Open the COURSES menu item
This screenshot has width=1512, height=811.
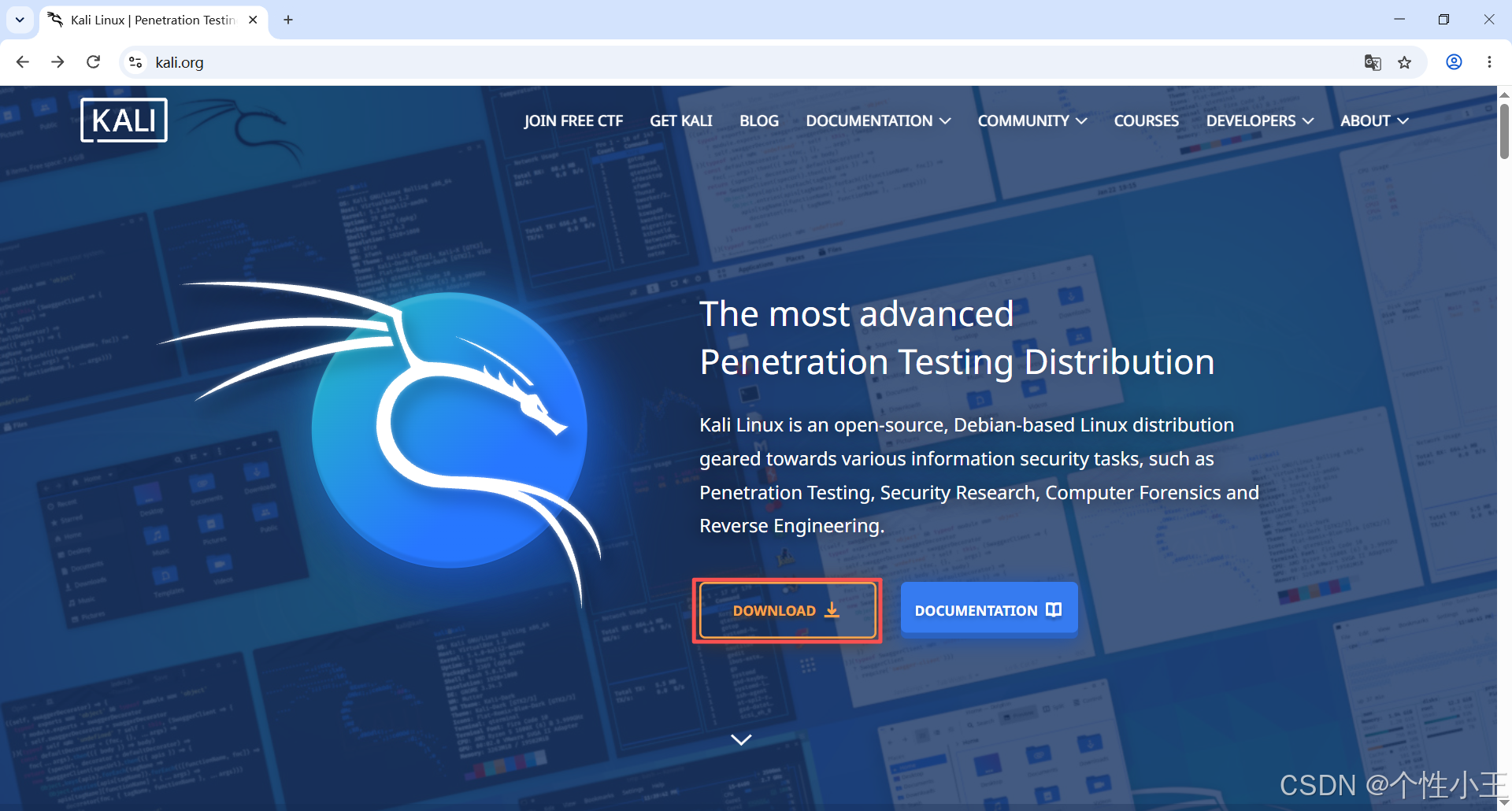coord(1146,120)
